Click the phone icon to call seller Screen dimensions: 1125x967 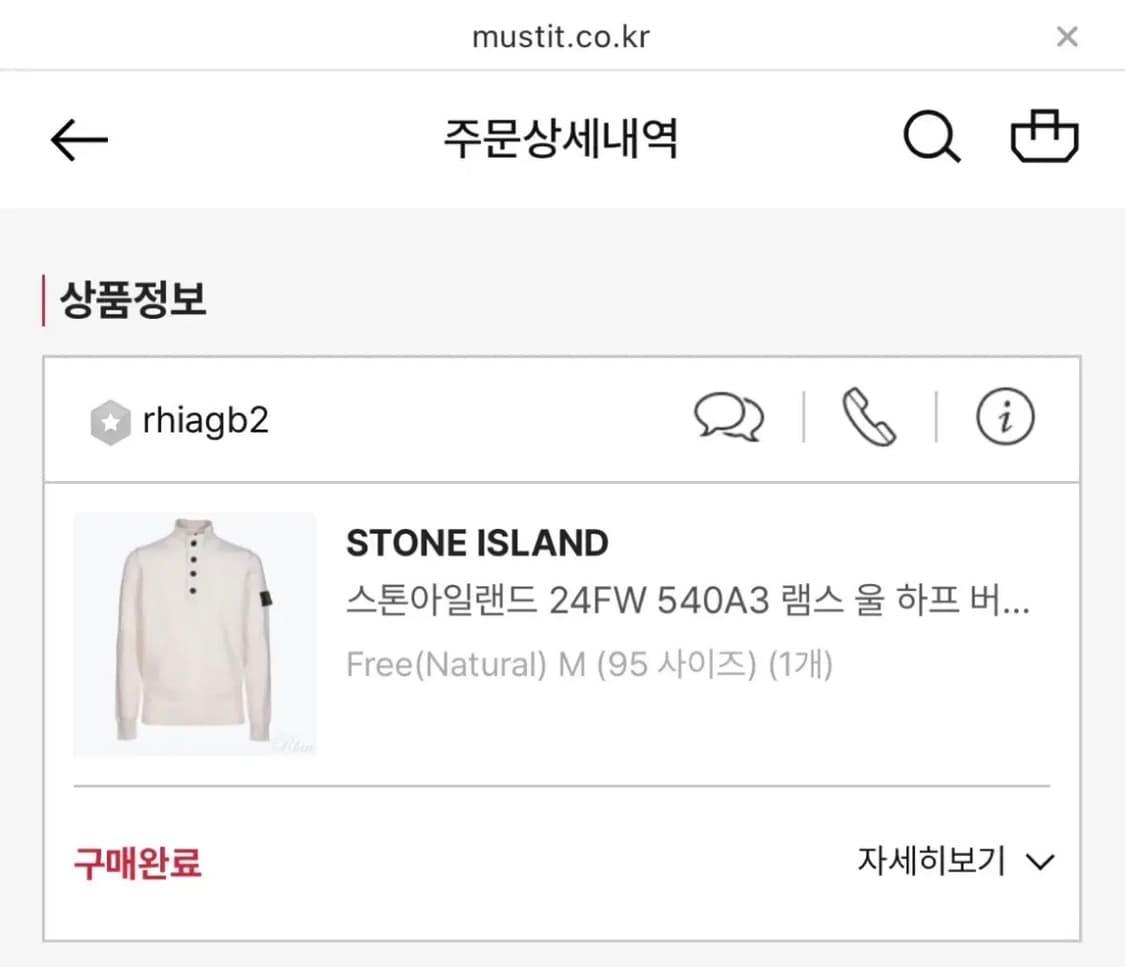(x=868, y=419)
